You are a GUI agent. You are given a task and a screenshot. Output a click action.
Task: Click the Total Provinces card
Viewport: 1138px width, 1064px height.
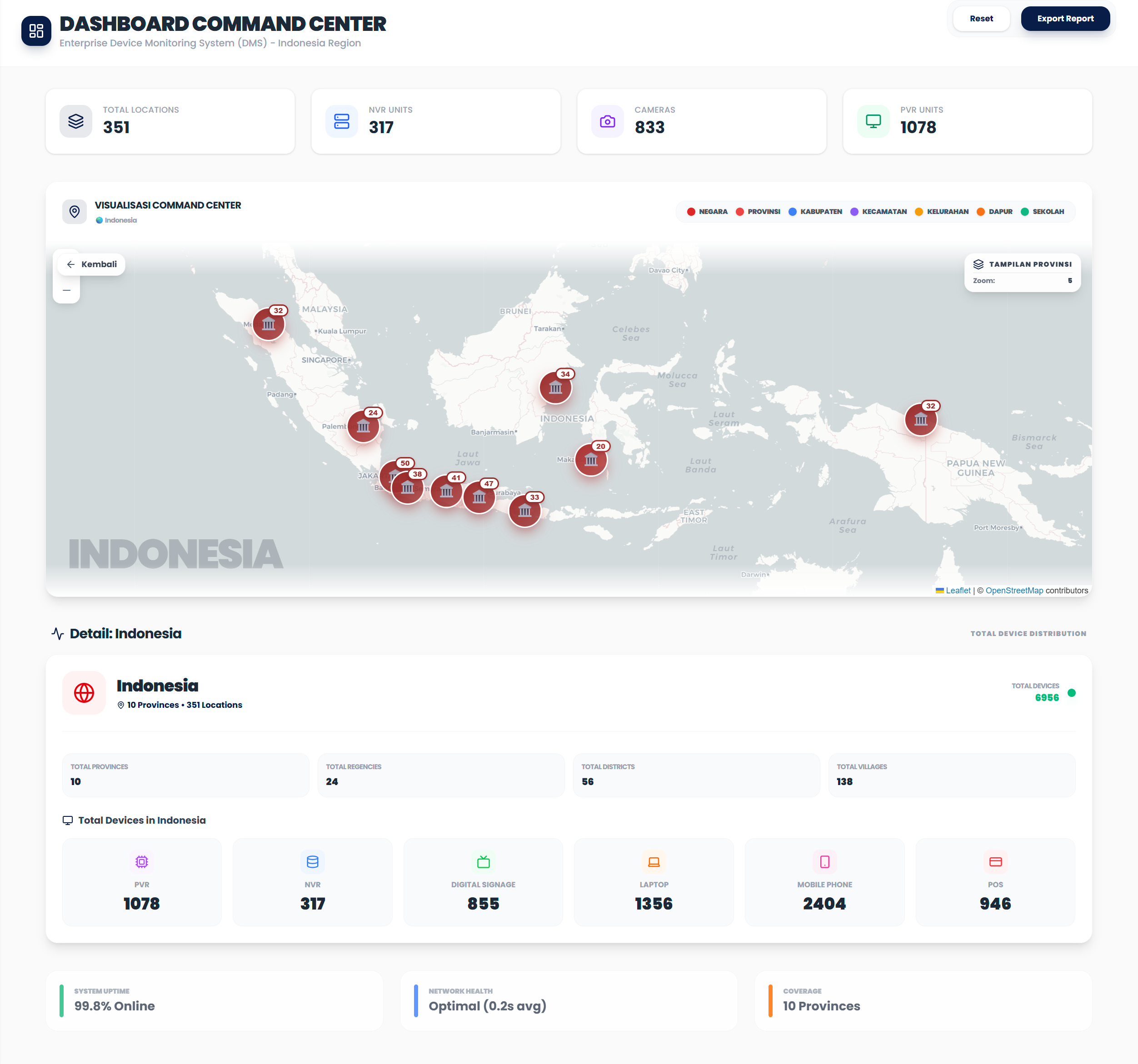tap(185, 775)
